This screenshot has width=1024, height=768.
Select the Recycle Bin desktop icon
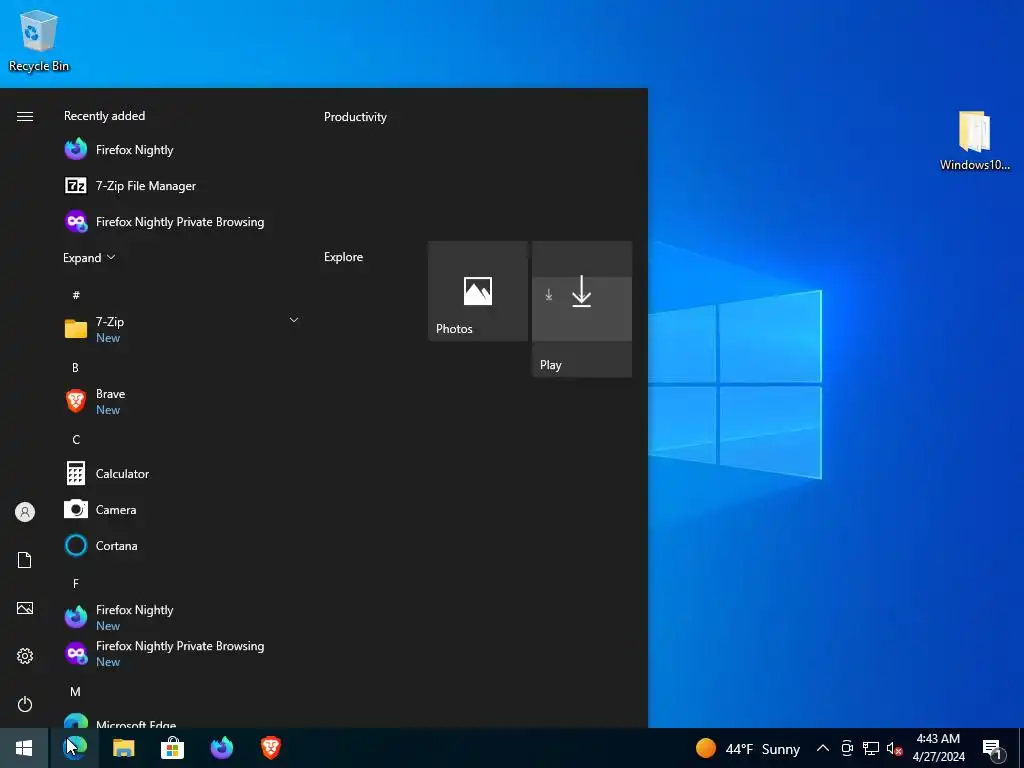coord(39,41)
